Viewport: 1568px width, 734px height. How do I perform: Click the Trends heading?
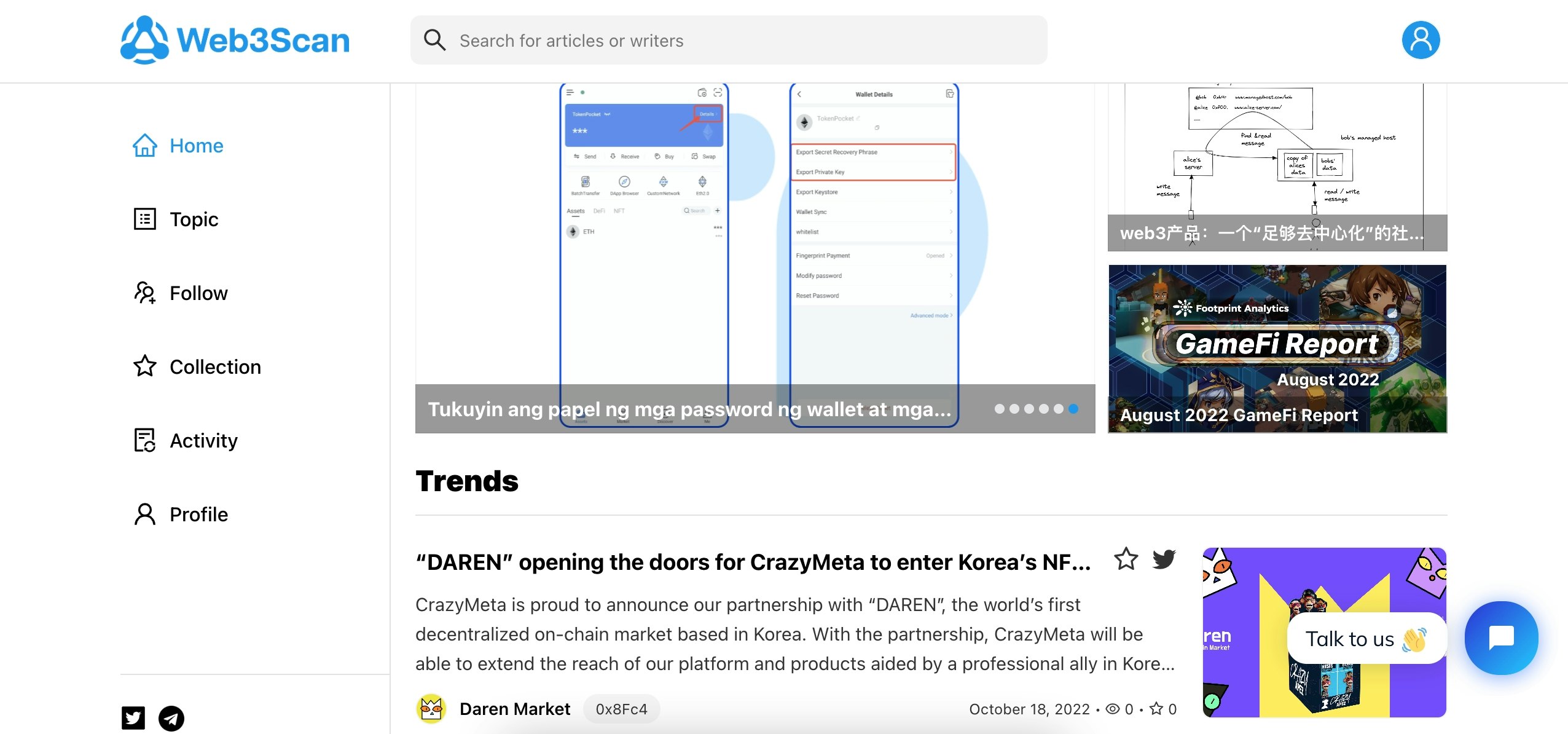click(x=467, y=481)
